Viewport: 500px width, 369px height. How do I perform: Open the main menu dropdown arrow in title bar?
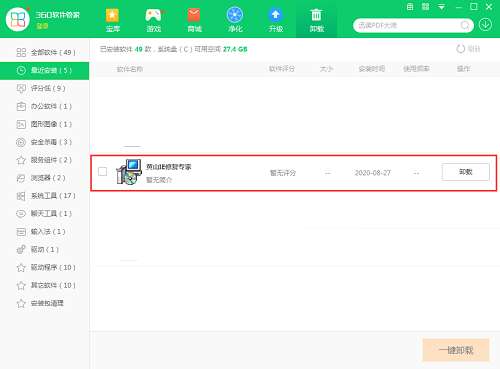point(442,7)
